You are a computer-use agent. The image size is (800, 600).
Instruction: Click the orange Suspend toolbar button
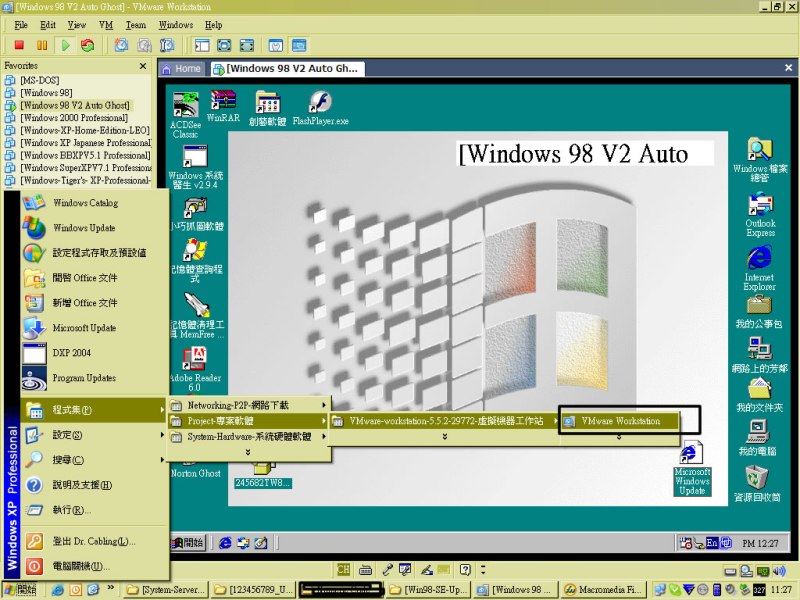(x=42, y=45)
